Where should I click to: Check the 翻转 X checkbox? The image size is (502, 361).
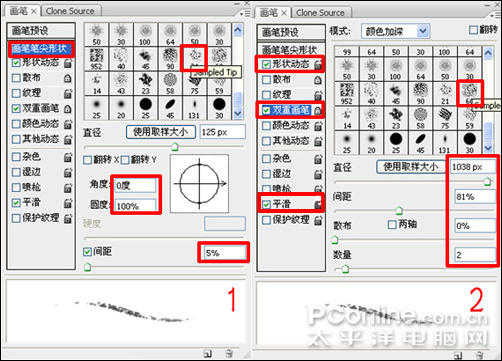click(87, 160)
